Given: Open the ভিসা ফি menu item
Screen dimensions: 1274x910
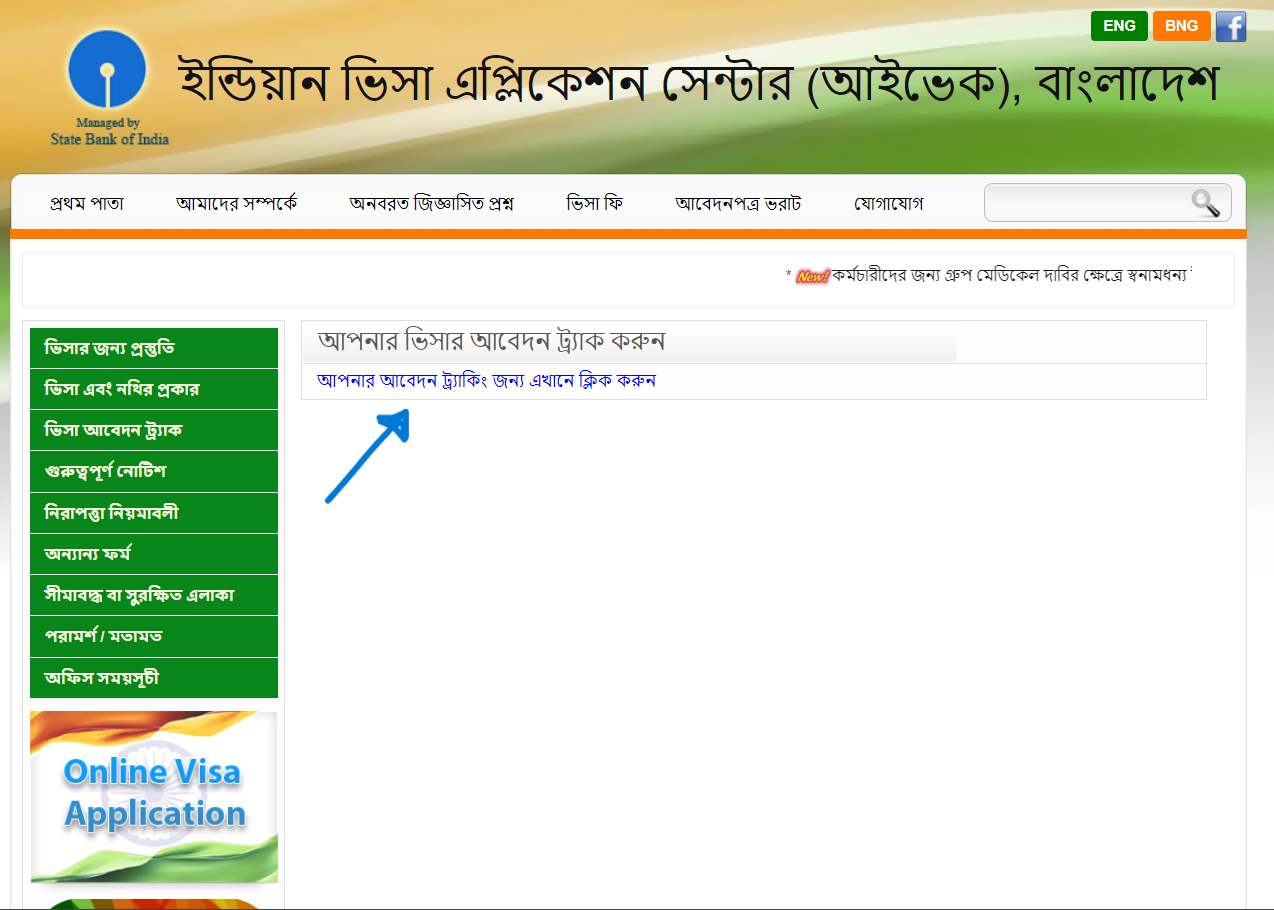Looking at the screenshot, I should click(594, 204).
